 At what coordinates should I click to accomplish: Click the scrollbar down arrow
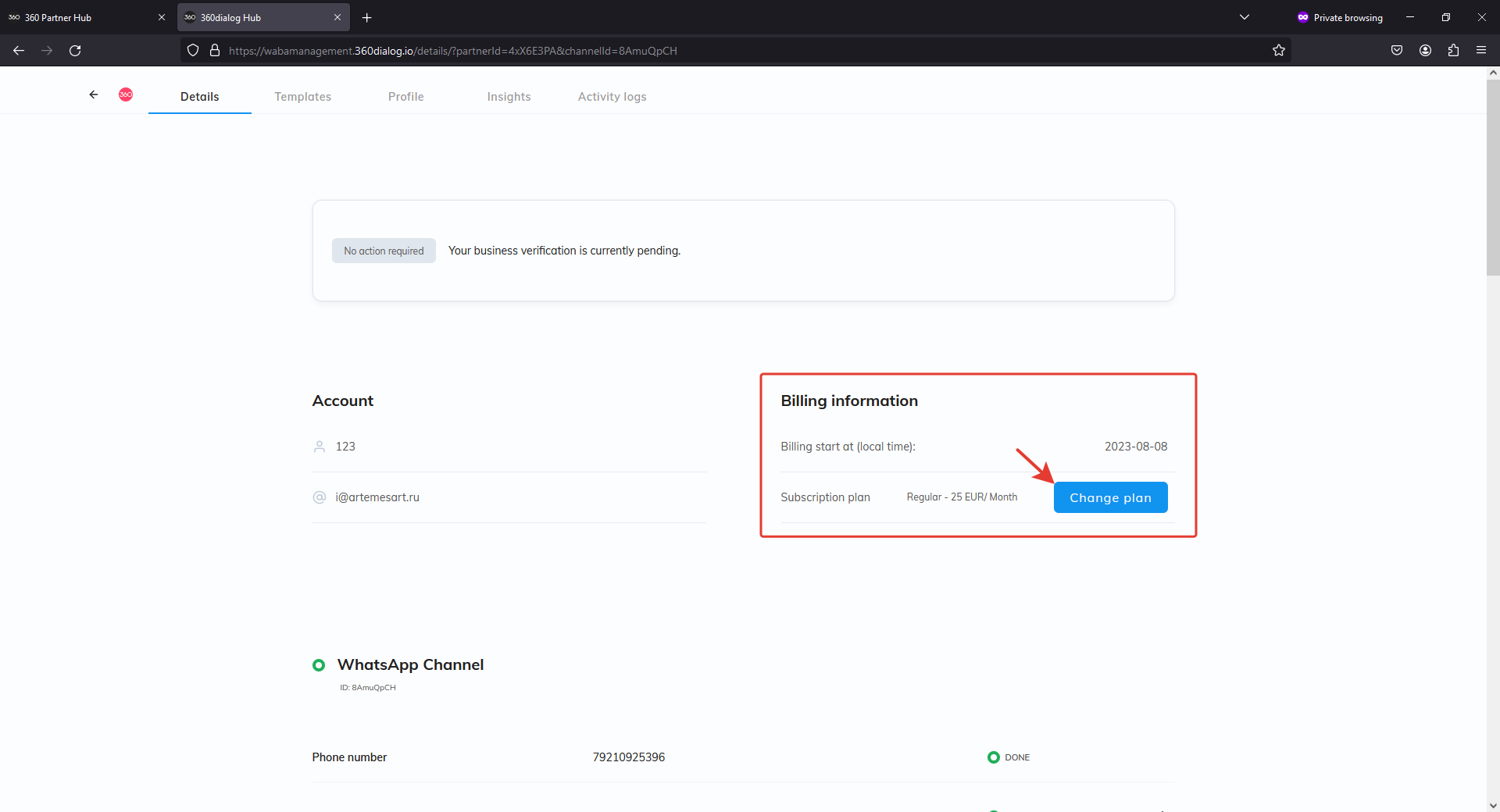pos(1493,805)
